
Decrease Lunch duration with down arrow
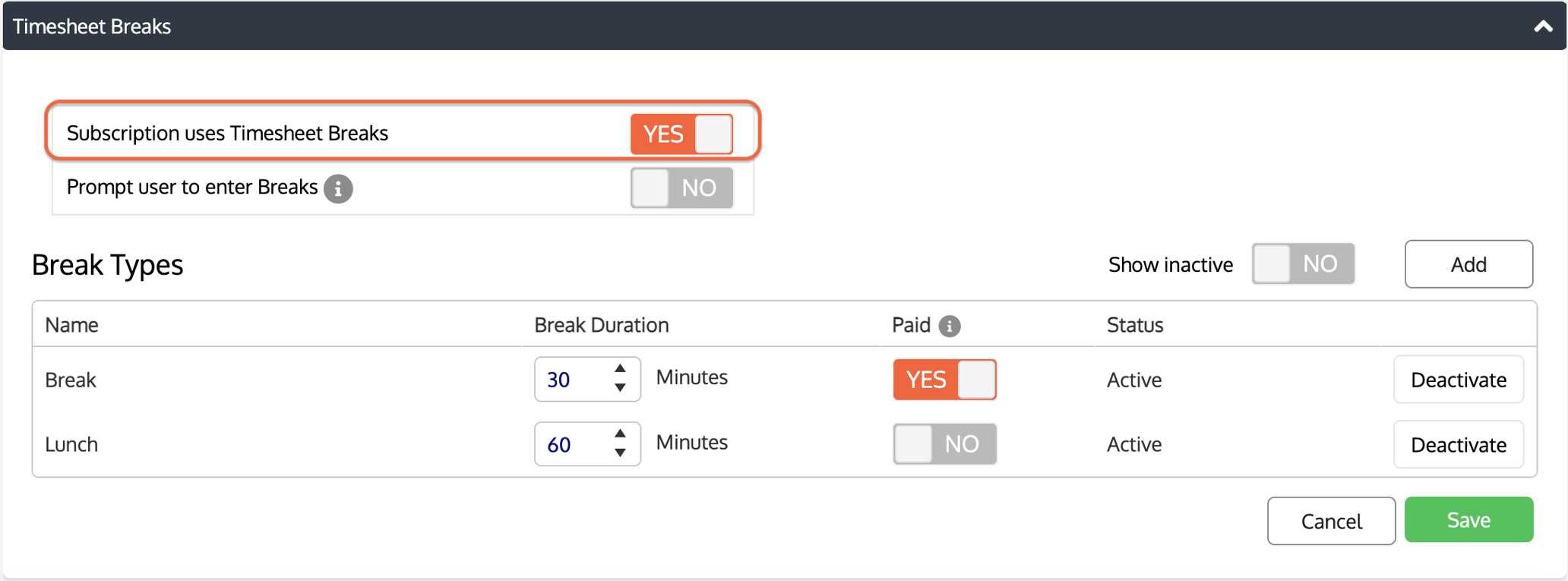click(x=620, y=453)
